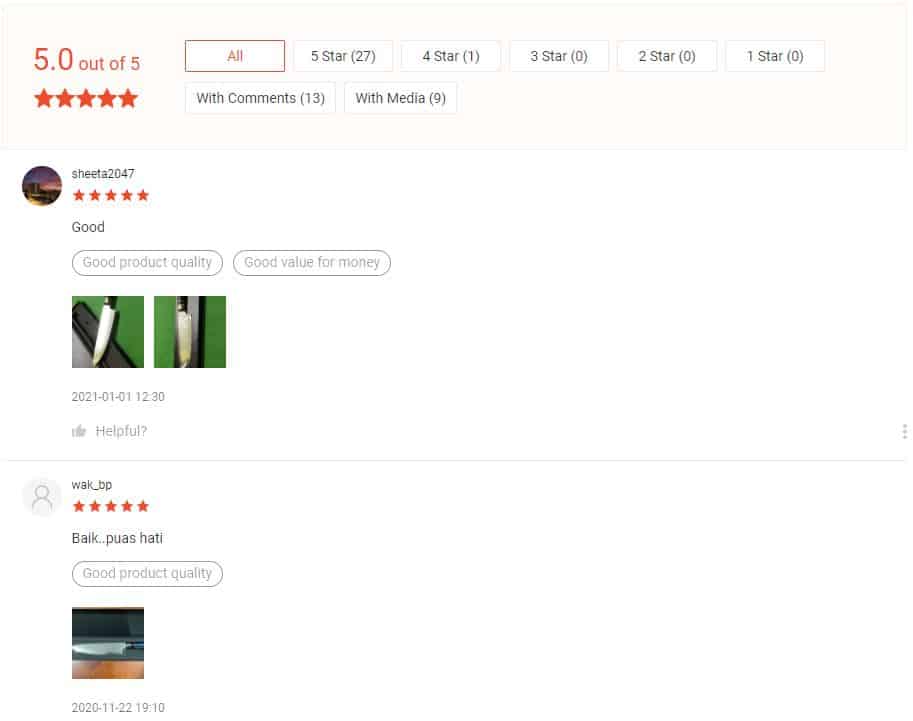Viewport: 913px width, 721px height.
Task: Click sheeta2047's profile avatar
Action: click(x=42, y=186)
